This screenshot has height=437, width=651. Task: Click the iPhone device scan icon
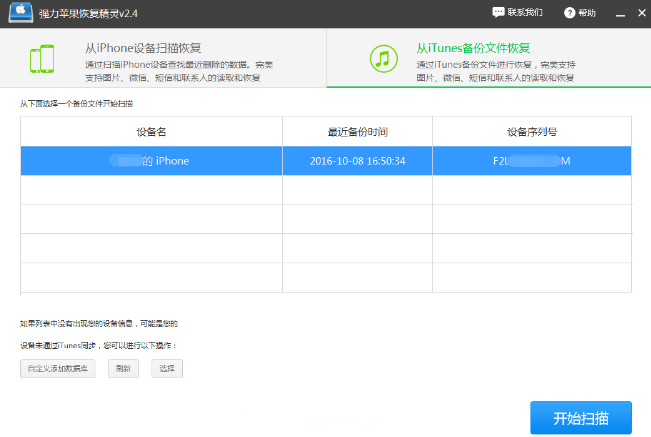click(x=42, y=59)
